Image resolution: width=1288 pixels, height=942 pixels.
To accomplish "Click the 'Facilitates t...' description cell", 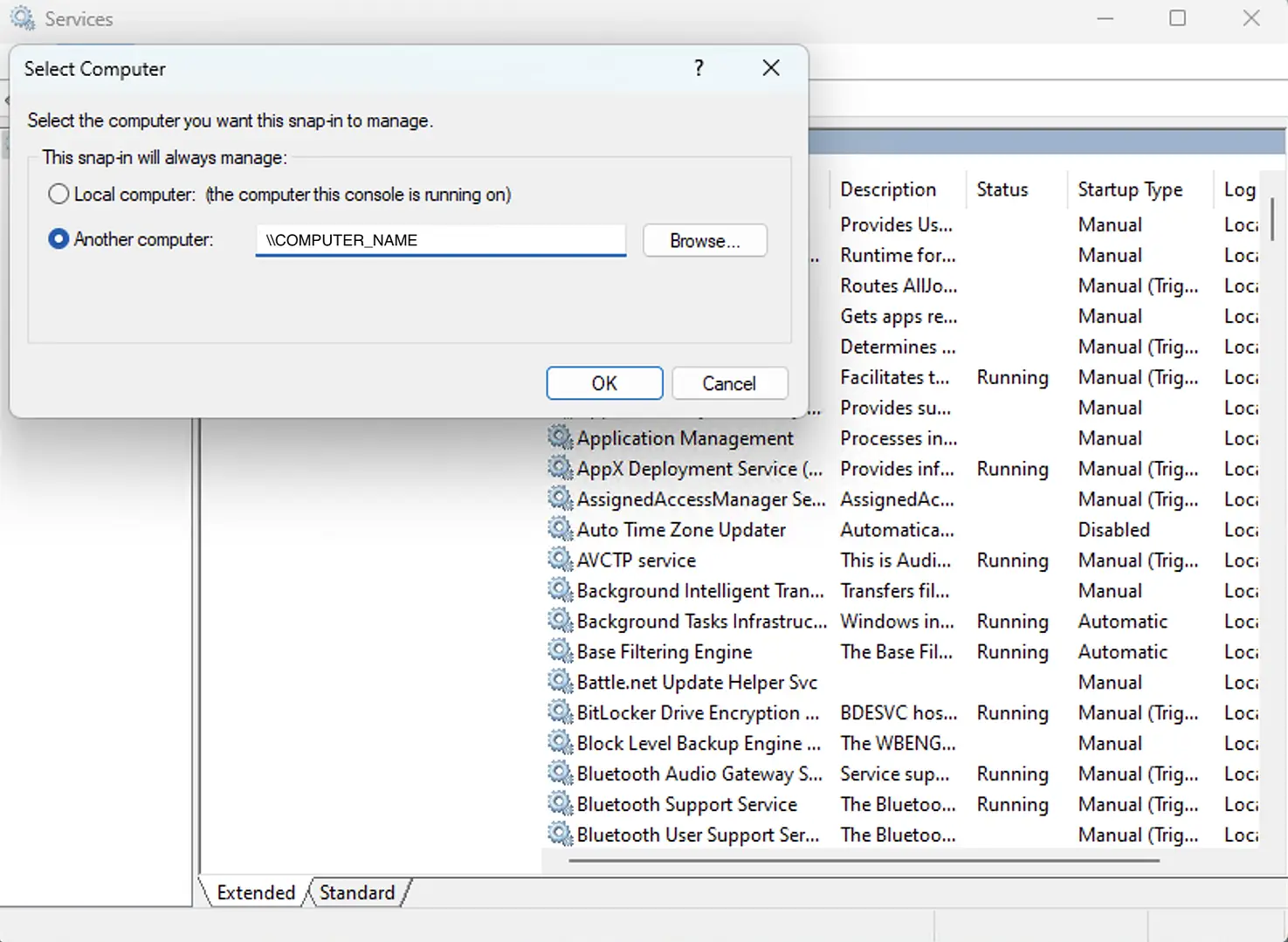I will [895, 377].
